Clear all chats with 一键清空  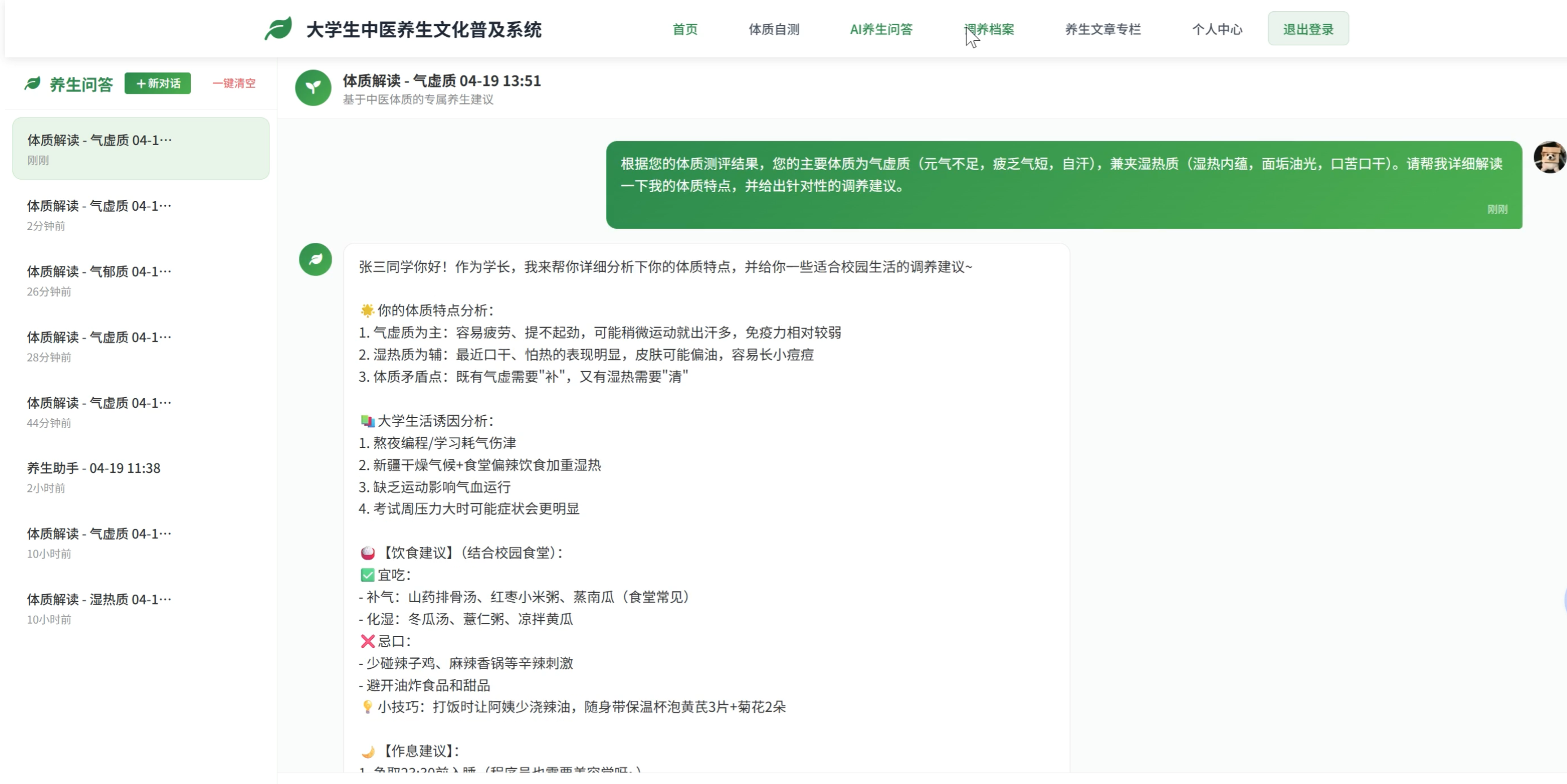[x=234, y=84]
